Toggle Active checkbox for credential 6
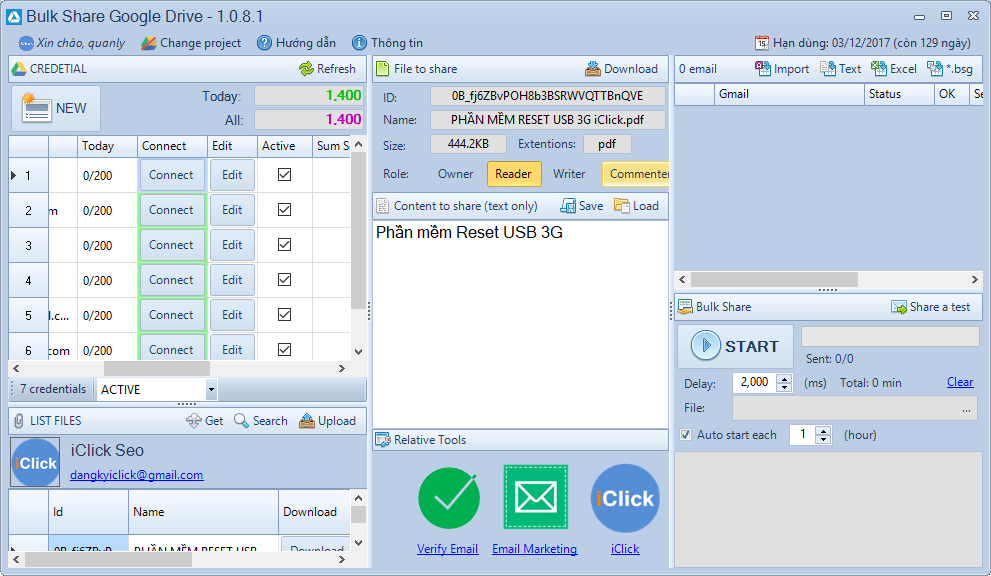This screenshot has height=576, width=991. [x=284, y=350]
